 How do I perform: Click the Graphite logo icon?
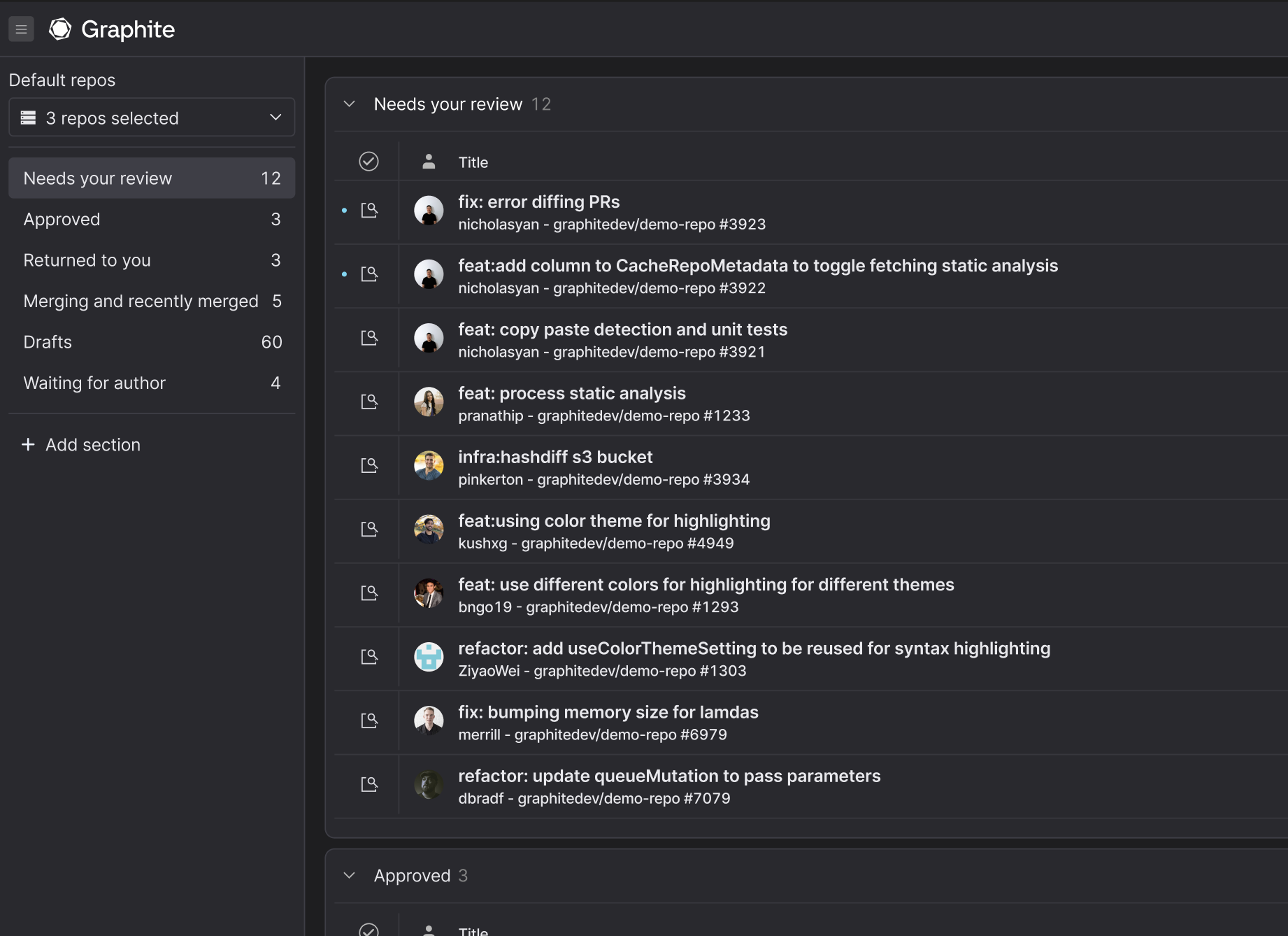click(60, 29)
